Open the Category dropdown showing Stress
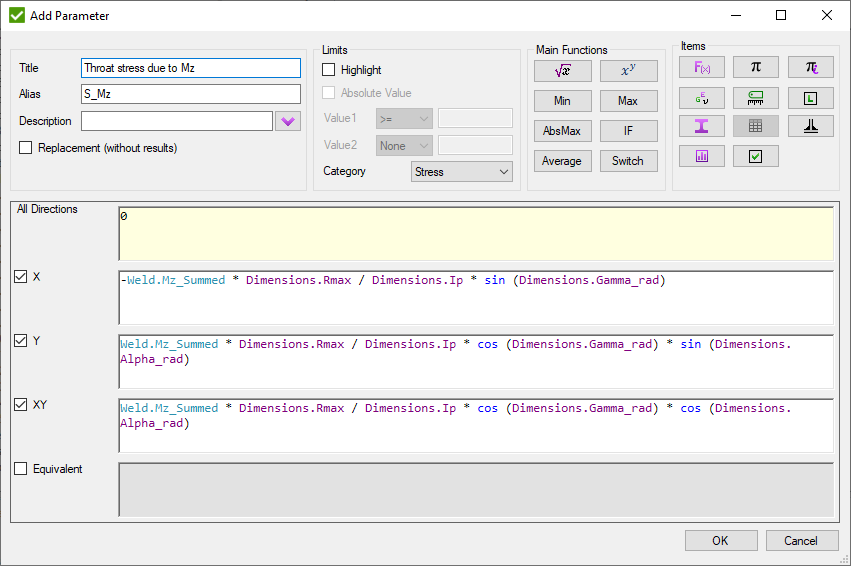 [x=461, y=172]
